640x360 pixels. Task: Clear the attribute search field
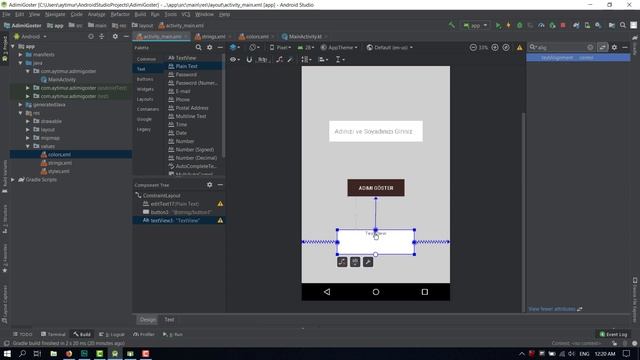[590, 47]
